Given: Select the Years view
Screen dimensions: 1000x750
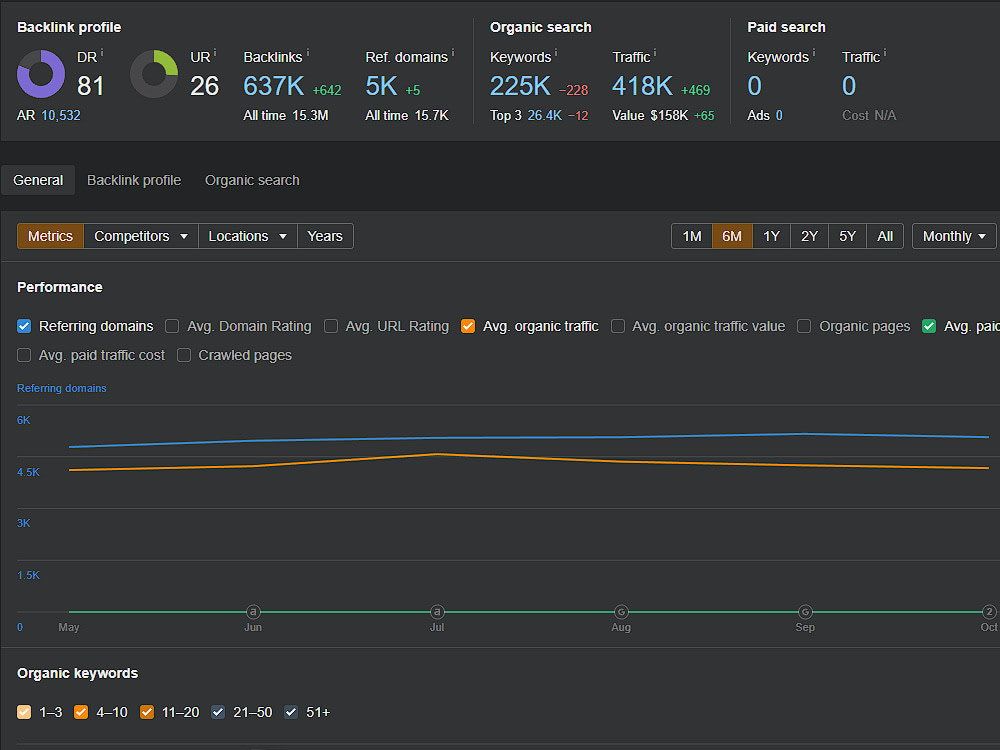Looking at the screenshot, I should click(x=325, y=236).
